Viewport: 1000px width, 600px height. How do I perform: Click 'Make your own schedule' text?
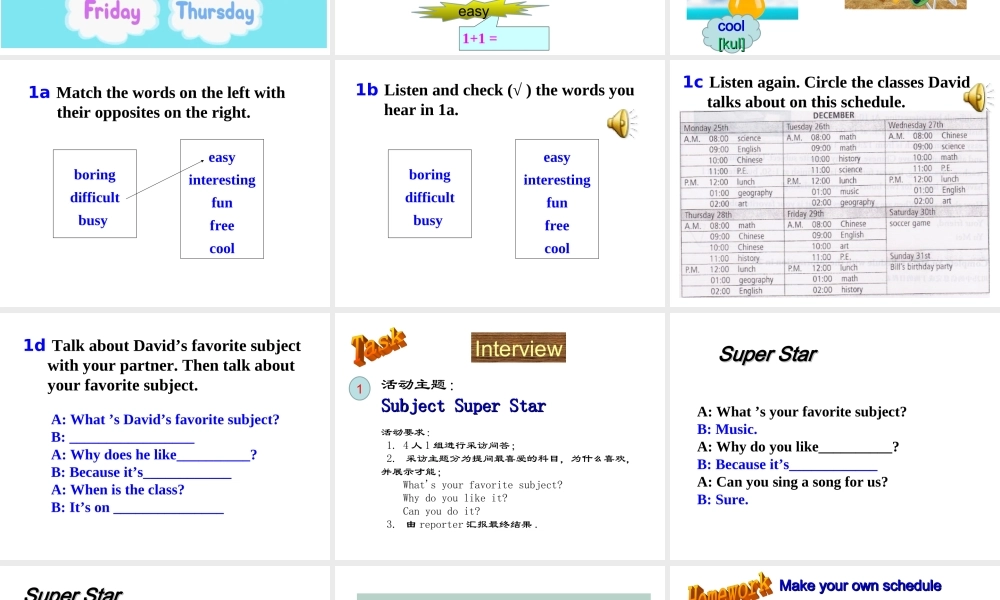(860, 585)
